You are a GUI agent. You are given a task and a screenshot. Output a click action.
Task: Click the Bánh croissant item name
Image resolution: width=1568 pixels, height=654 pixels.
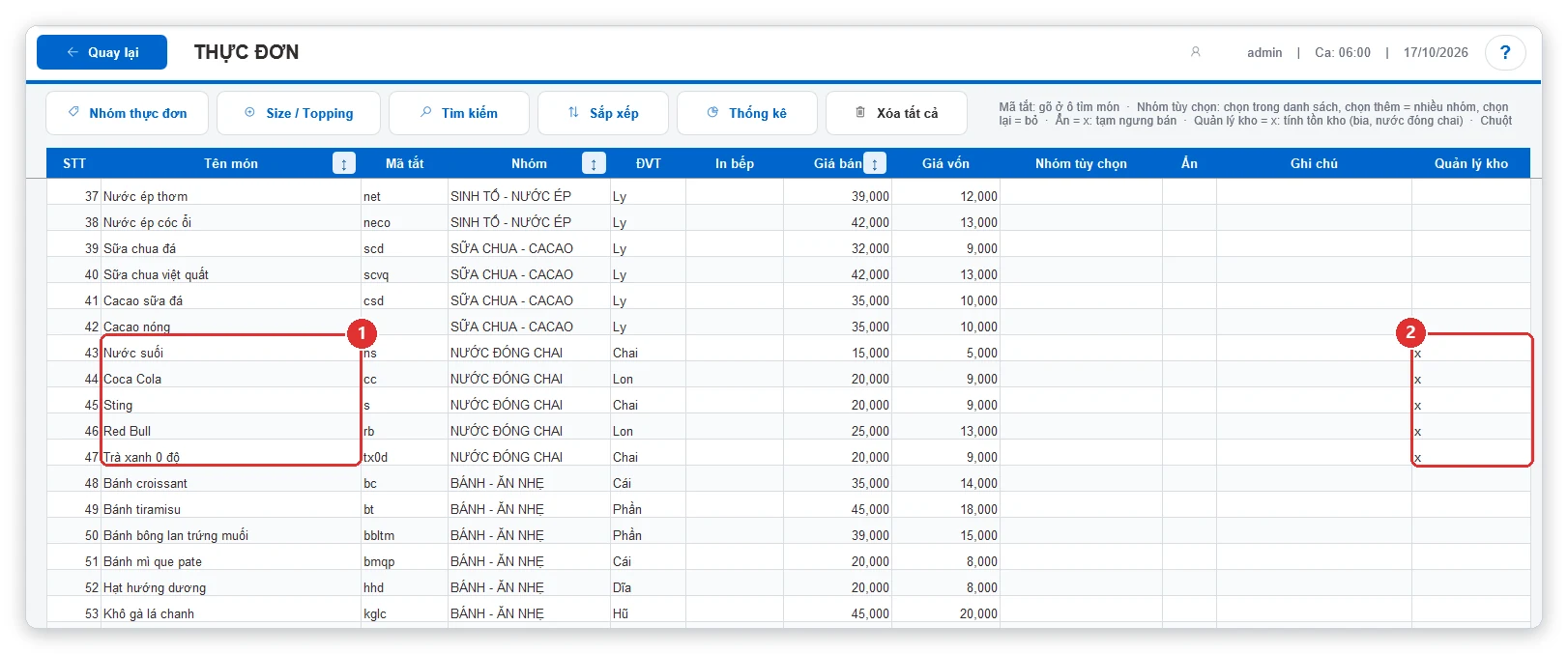point(146,483)
